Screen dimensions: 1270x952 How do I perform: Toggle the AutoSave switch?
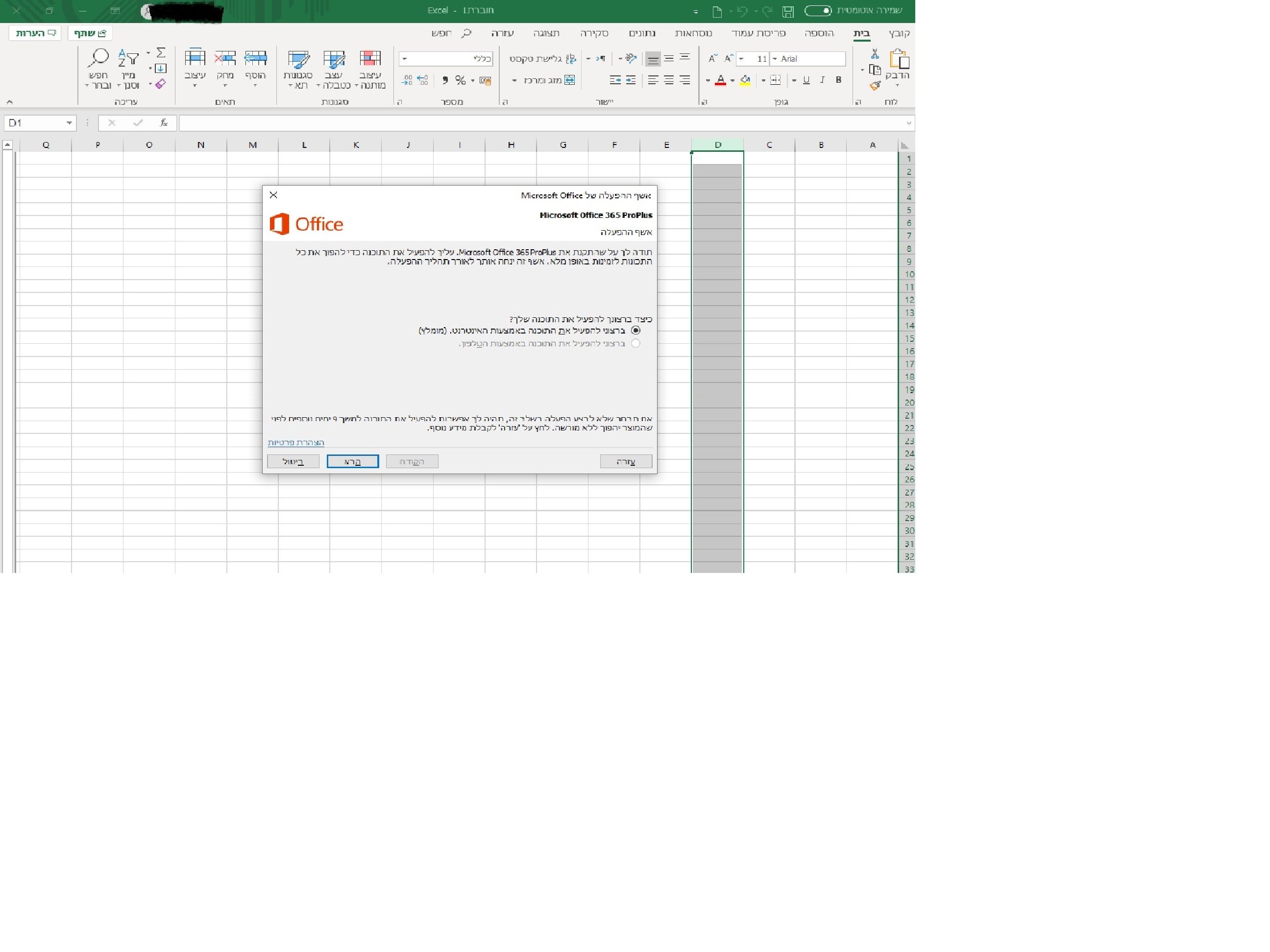(818, 11)
